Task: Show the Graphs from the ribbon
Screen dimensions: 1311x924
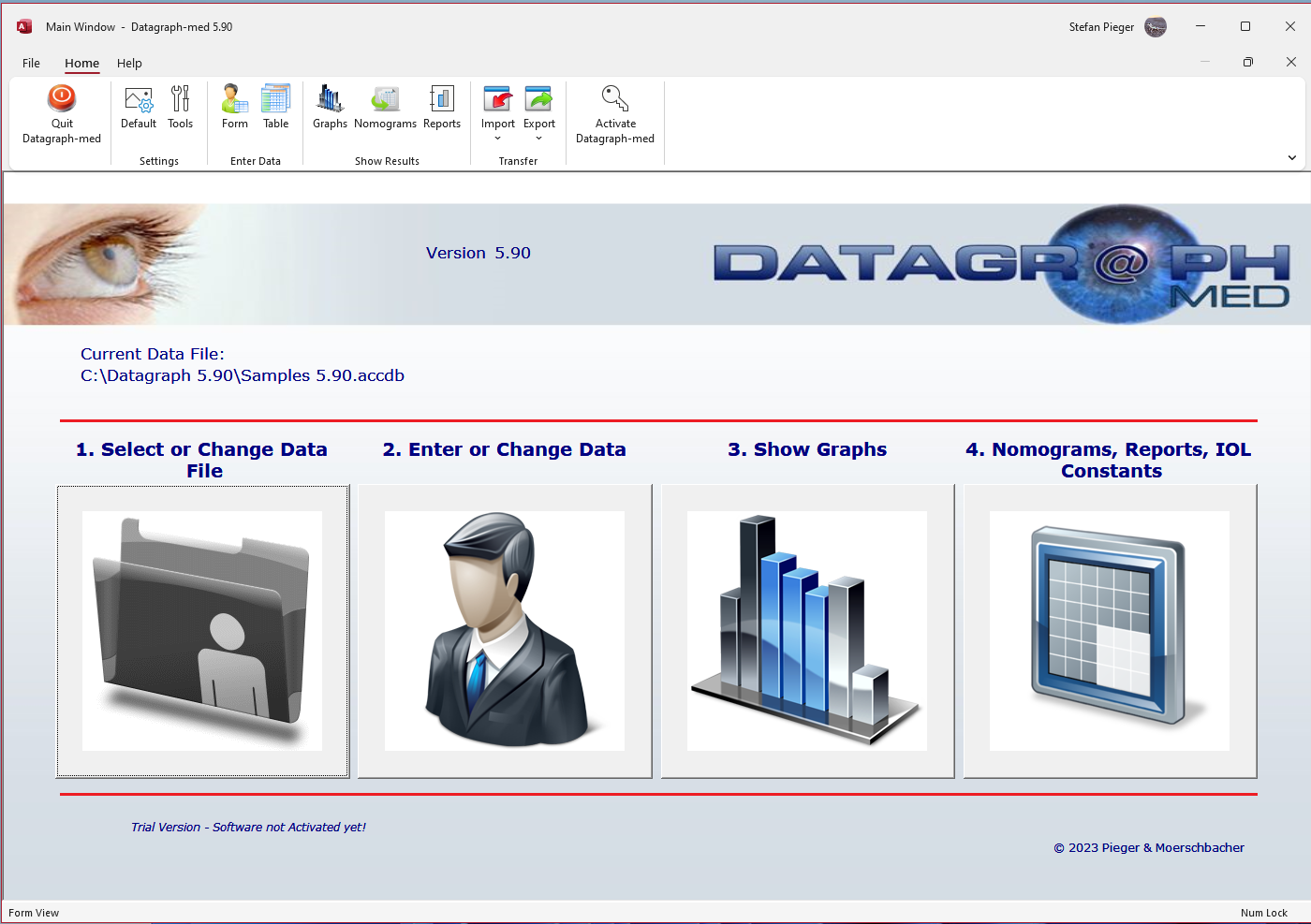Action: 330,100
